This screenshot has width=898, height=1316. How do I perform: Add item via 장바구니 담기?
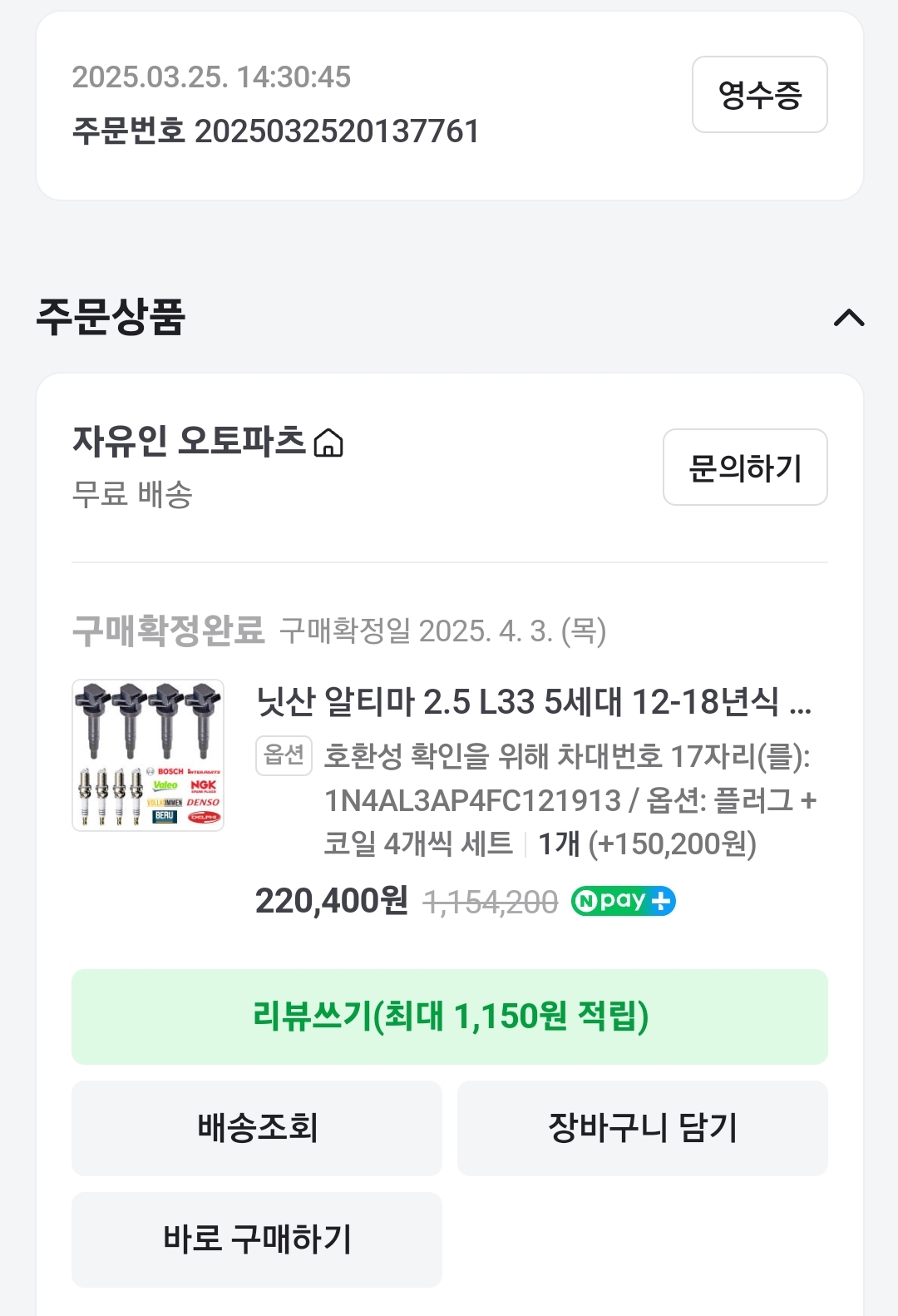point(642,1128)
